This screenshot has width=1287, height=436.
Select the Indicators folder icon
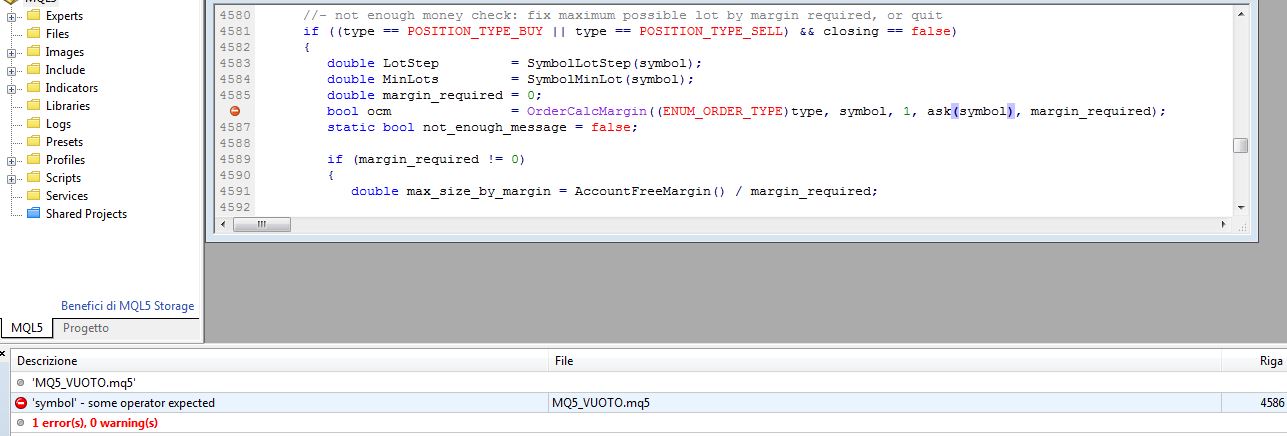[x=33, y=88]
